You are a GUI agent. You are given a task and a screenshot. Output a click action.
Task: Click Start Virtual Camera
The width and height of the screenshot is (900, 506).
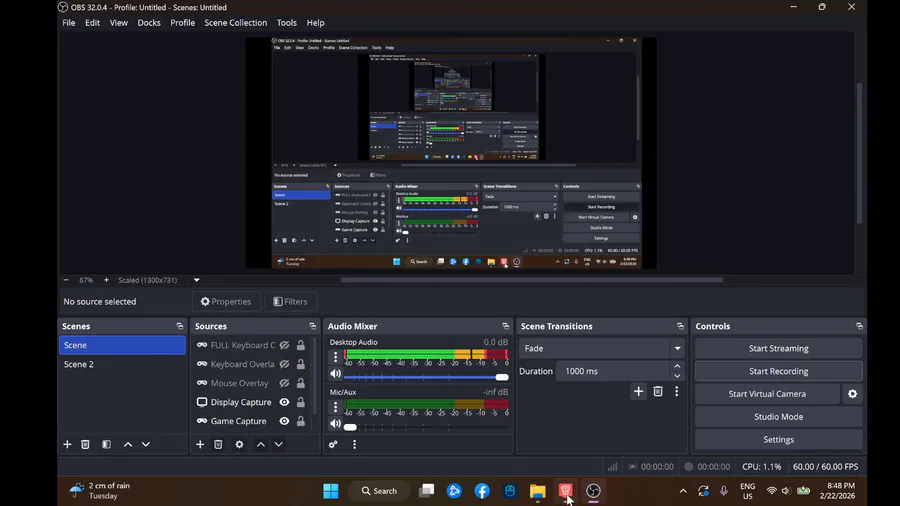click(767, 394)
